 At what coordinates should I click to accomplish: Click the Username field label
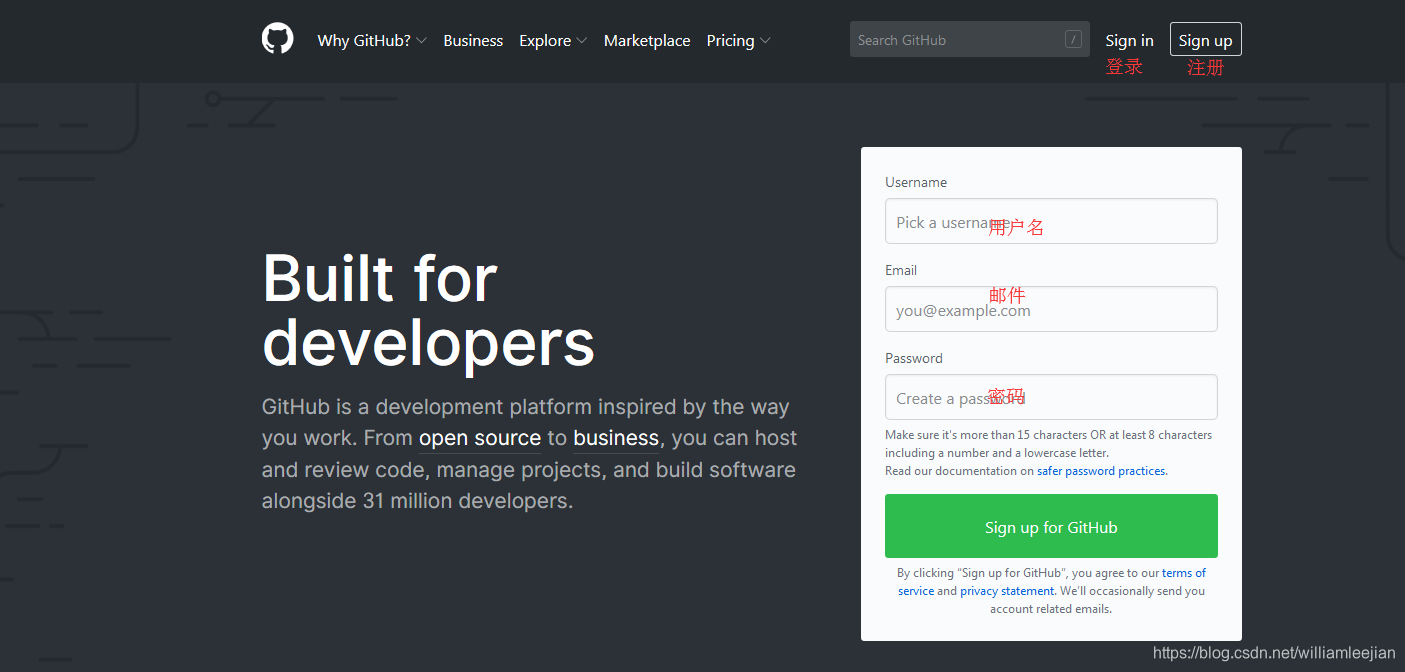tap(916, 182)
